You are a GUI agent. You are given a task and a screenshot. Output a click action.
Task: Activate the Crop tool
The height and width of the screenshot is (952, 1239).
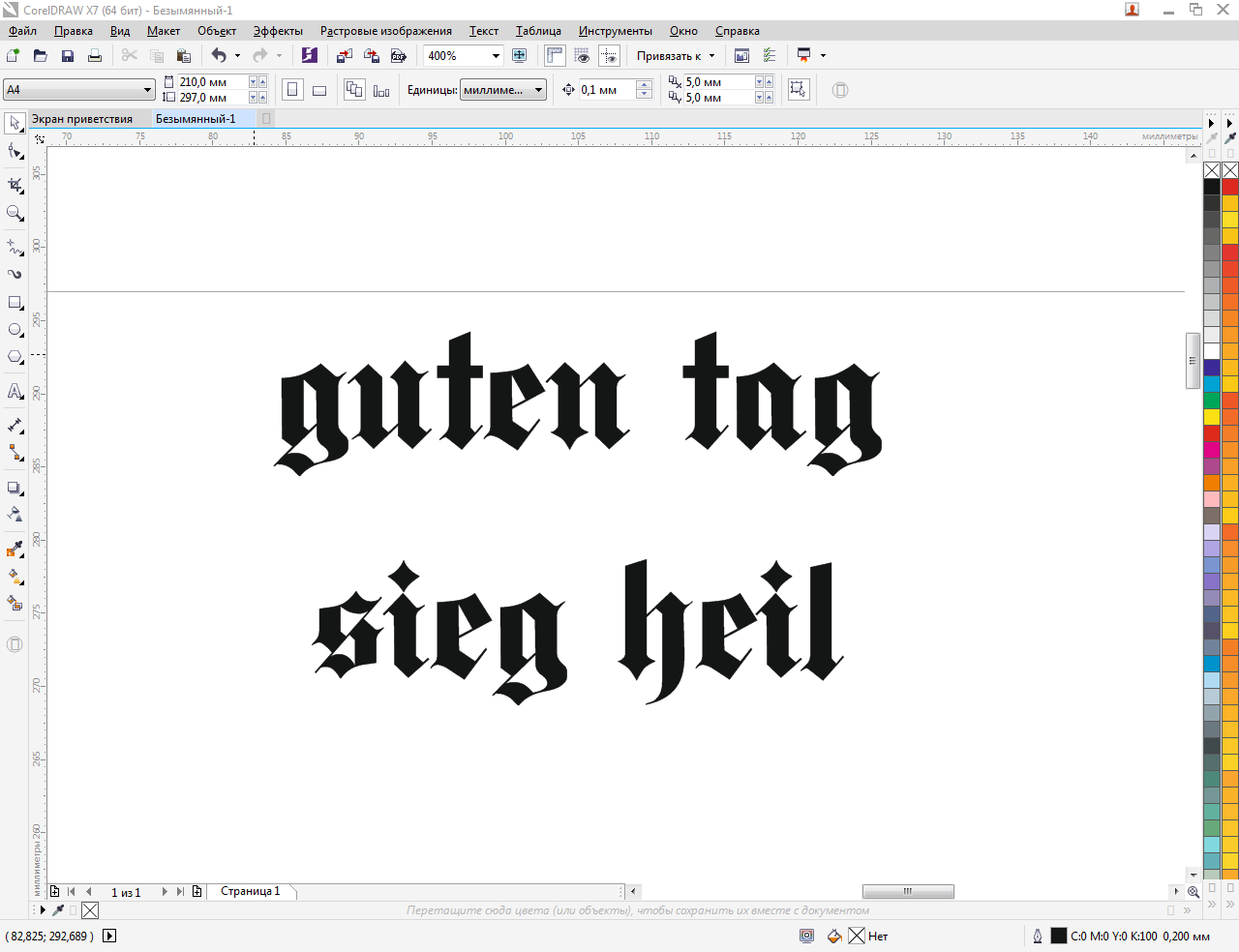15,185
